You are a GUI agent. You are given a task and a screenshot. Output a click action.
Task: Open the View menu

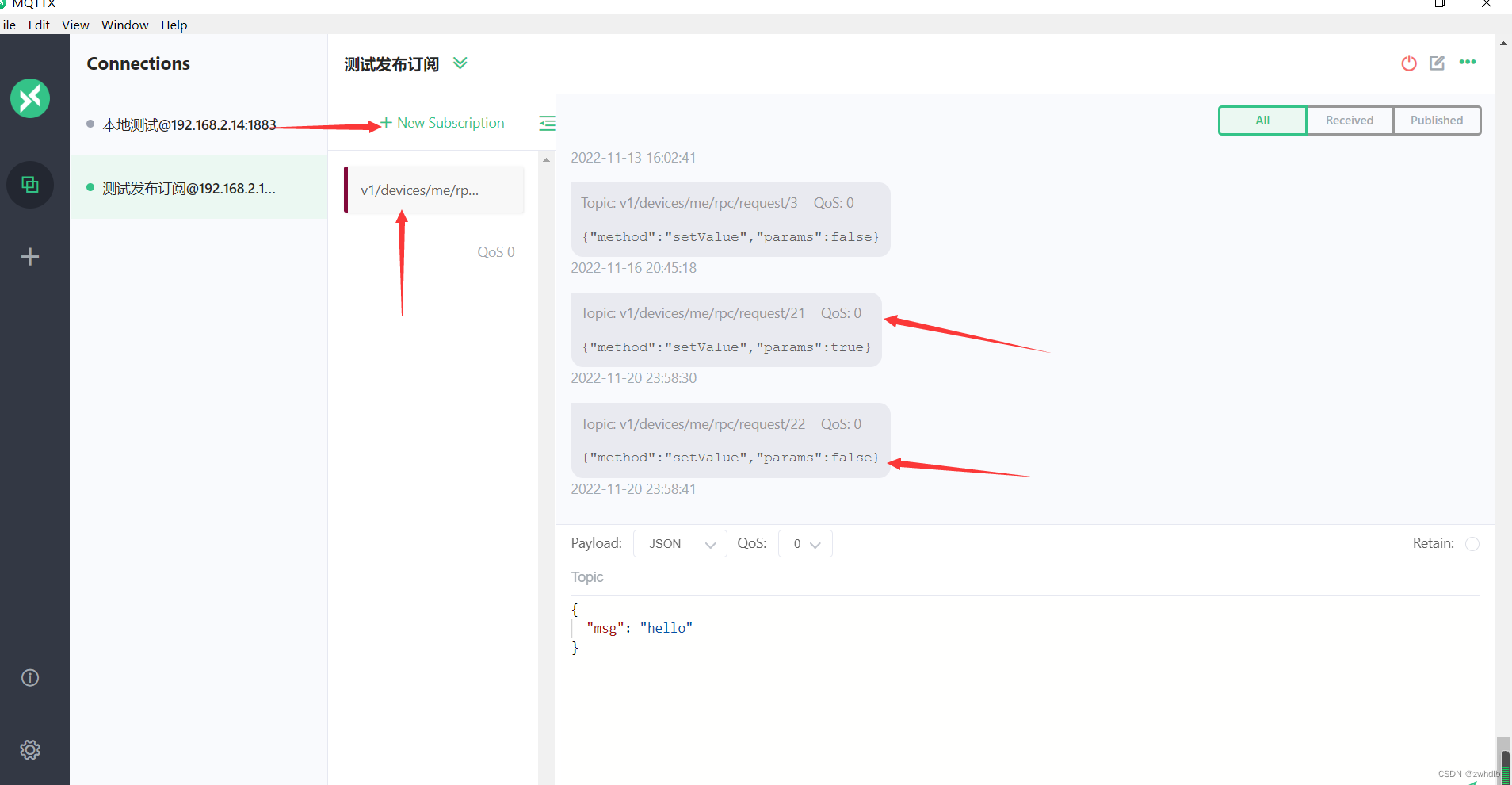[x=74, y=25]
